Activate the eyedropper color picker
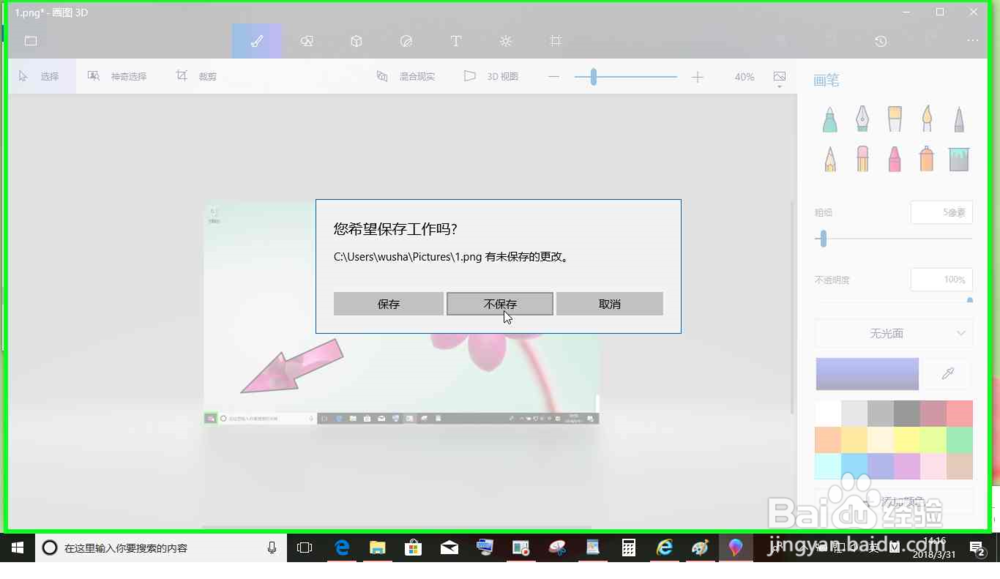The image size is (1000, 579). [x=947, y=373]
